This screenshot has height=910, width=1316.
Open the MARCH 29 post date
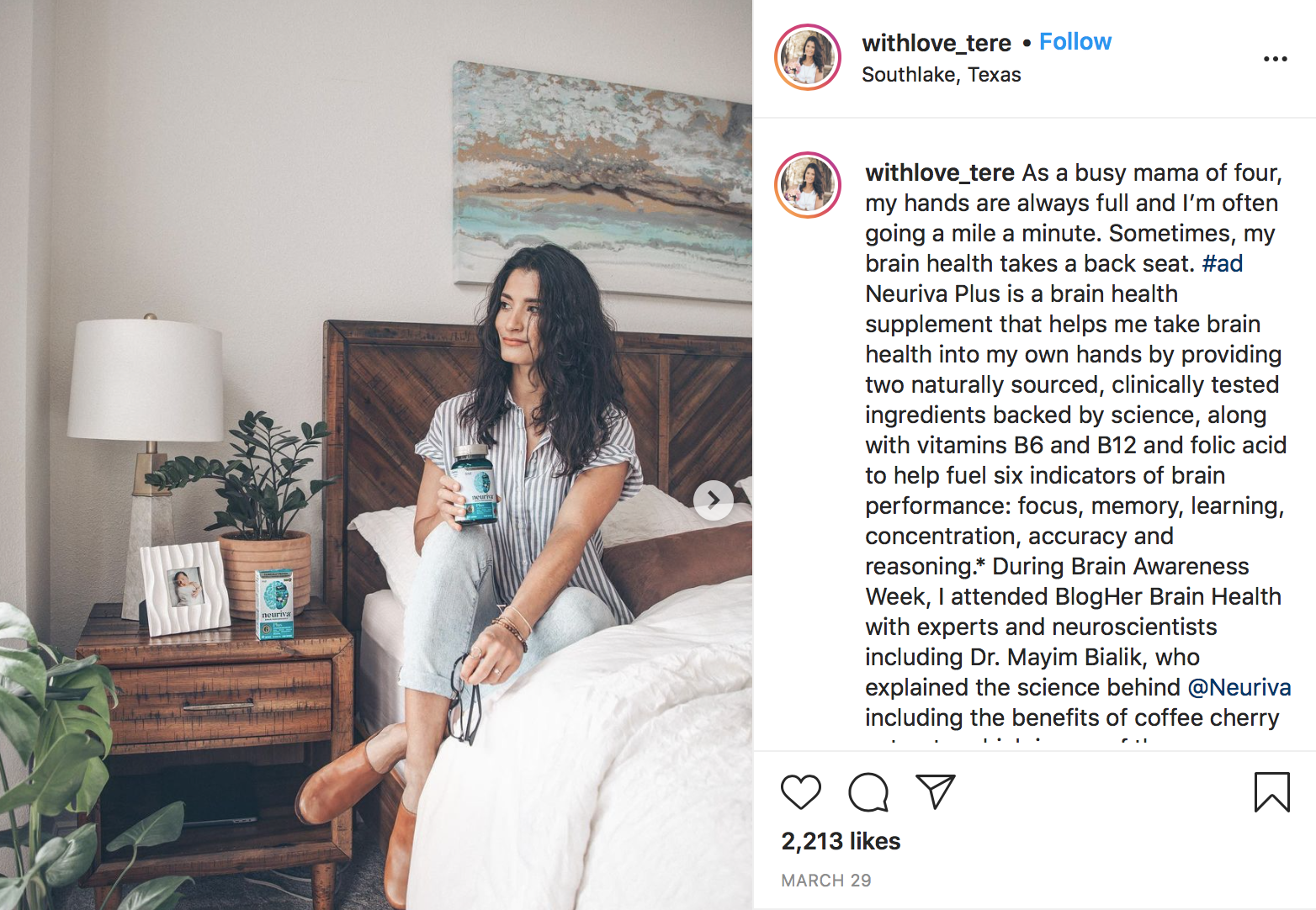(x=825, y=881)
